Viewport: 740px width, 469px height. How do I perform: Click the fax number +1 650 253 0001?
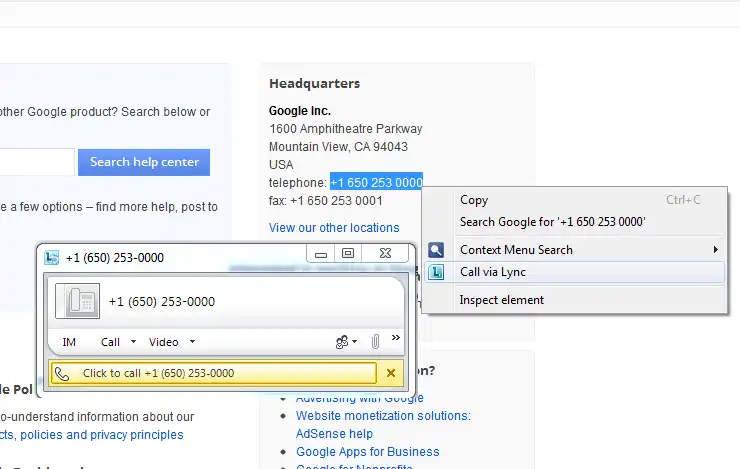[336, 201]
